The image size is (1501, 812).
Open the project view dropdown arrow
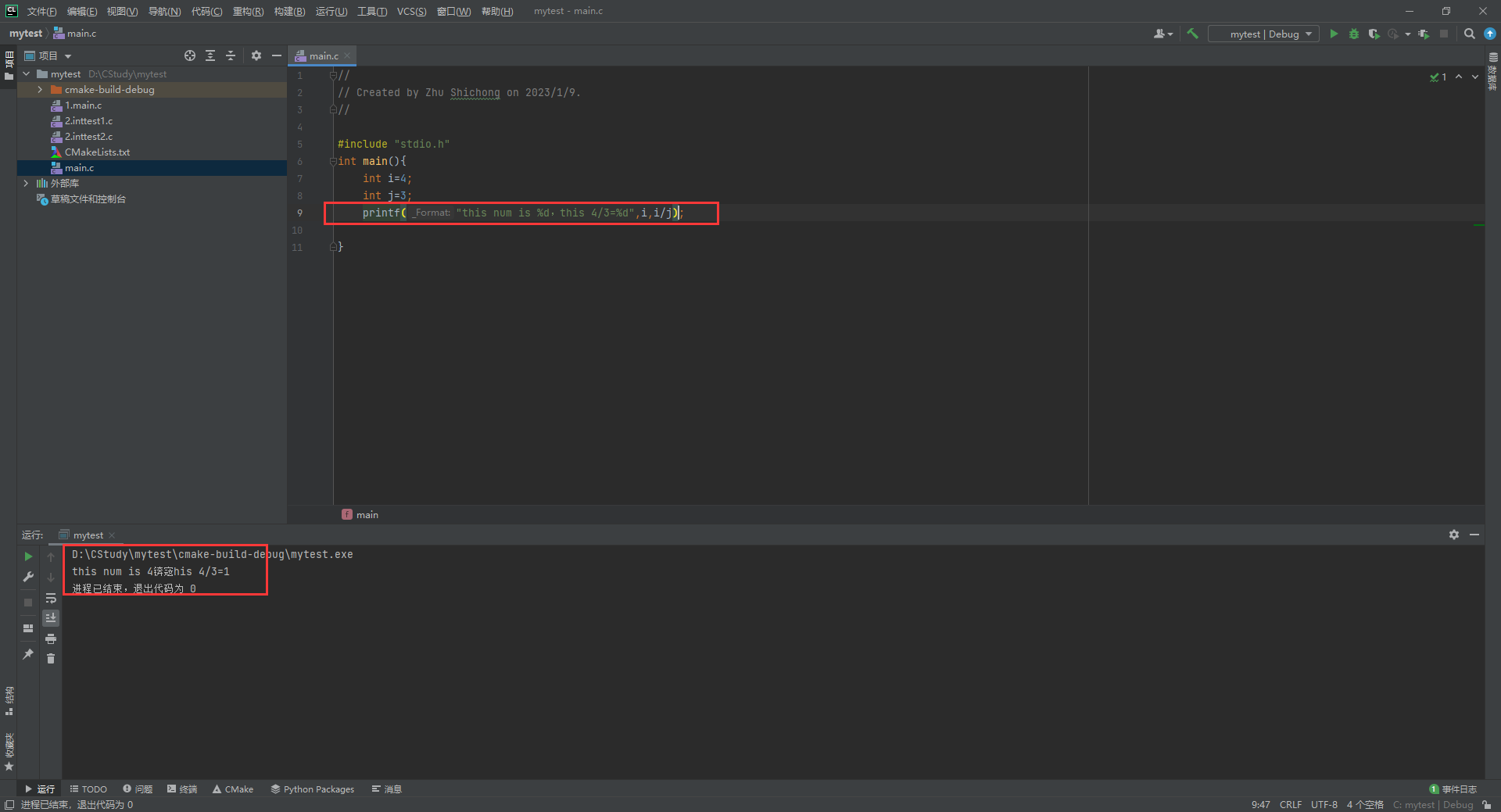pyautogui.click(x=68, y=56)
